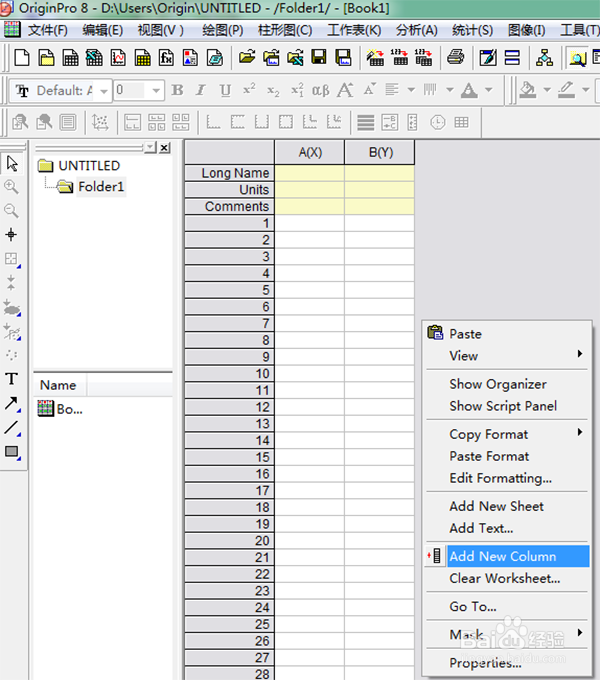The image size is (600, 680).
Task: Choose Paste in context menu
Action: [x=507, y=334]
